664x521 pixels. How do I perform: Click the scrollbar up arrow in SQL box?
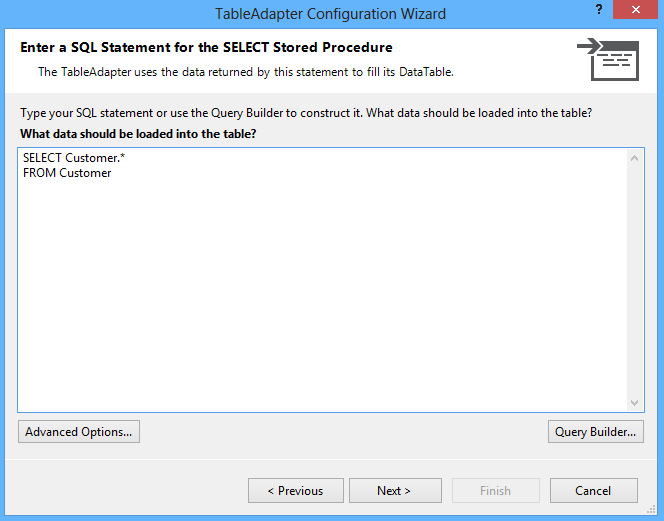coord(634,157)
